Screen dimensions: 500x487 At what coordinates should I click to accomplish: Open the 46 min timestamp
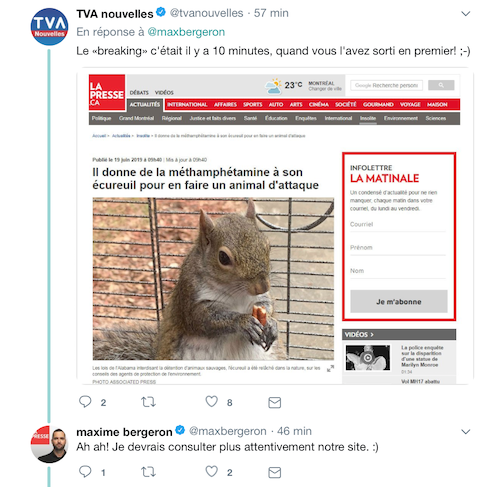(294, 431)
